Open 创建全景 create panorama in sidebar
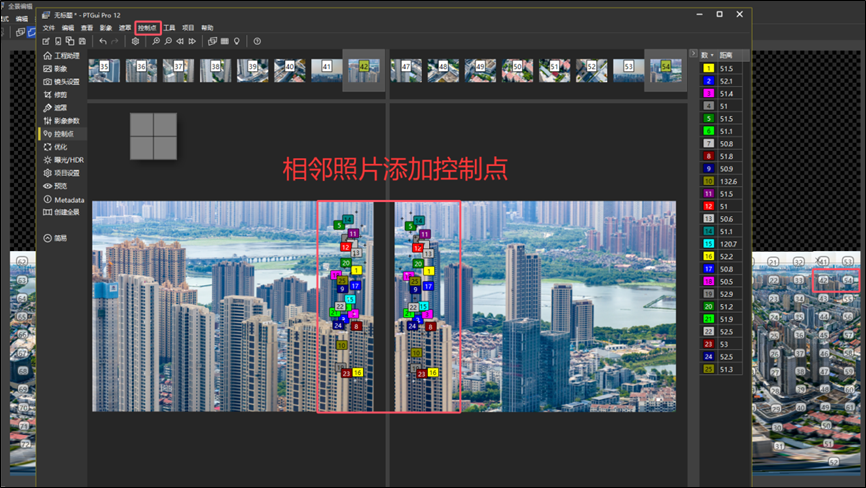Viewport: 866px width, 488px height. [61, 212]
